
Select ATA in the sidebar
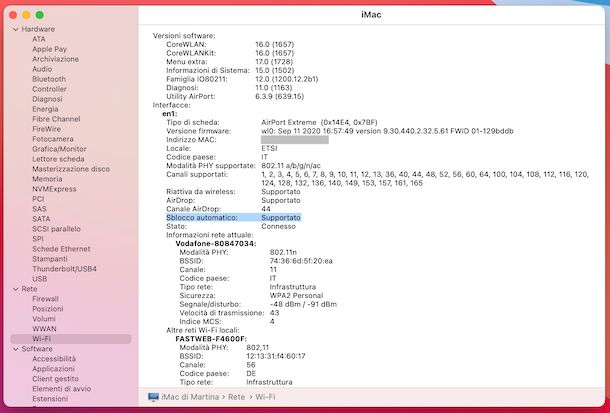[x=39, y=39]
